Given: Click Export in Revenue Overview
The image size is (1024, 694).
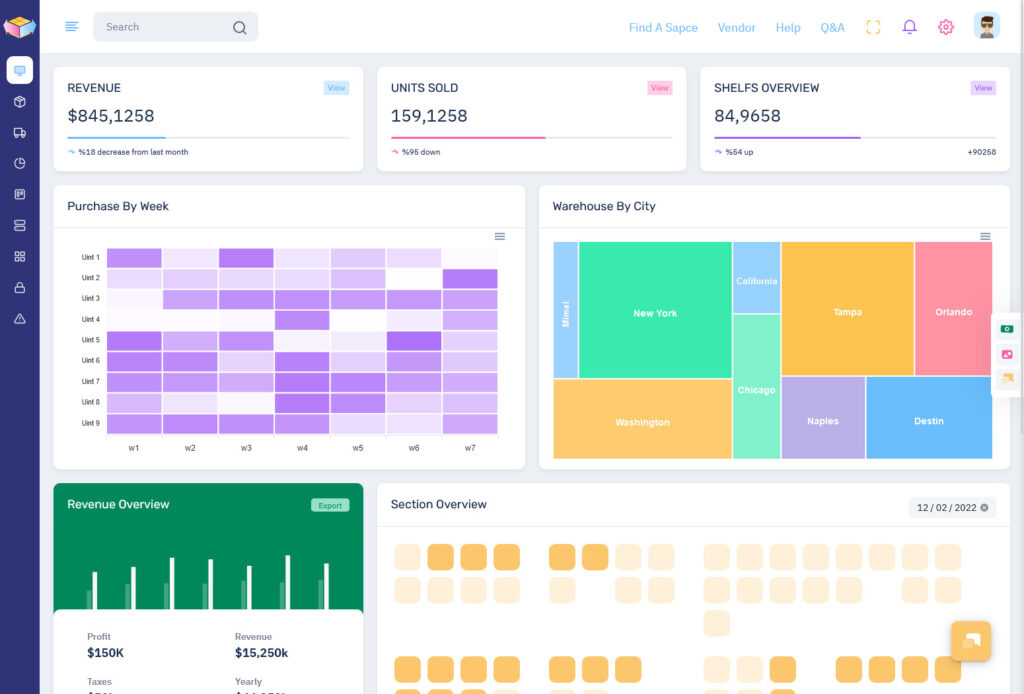Looking at the screenshot, I should pos(330,505).
